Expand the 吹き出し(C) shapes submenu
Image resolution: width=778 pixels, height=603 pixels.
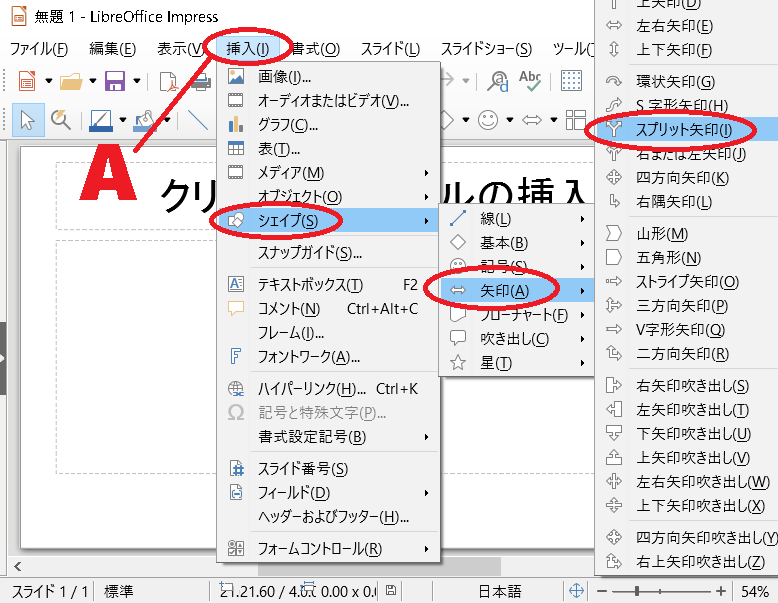click(x=517, y=339)
